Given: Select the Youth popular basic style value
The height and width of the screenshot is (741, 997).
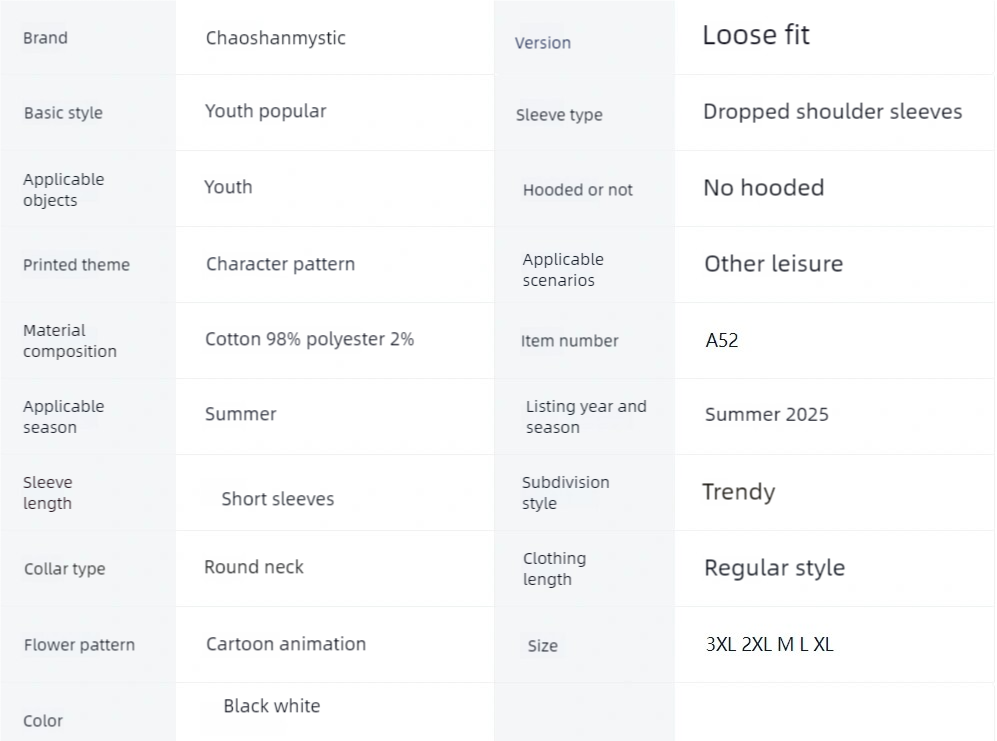Looking at the screenshot, I should pos(265,111).
